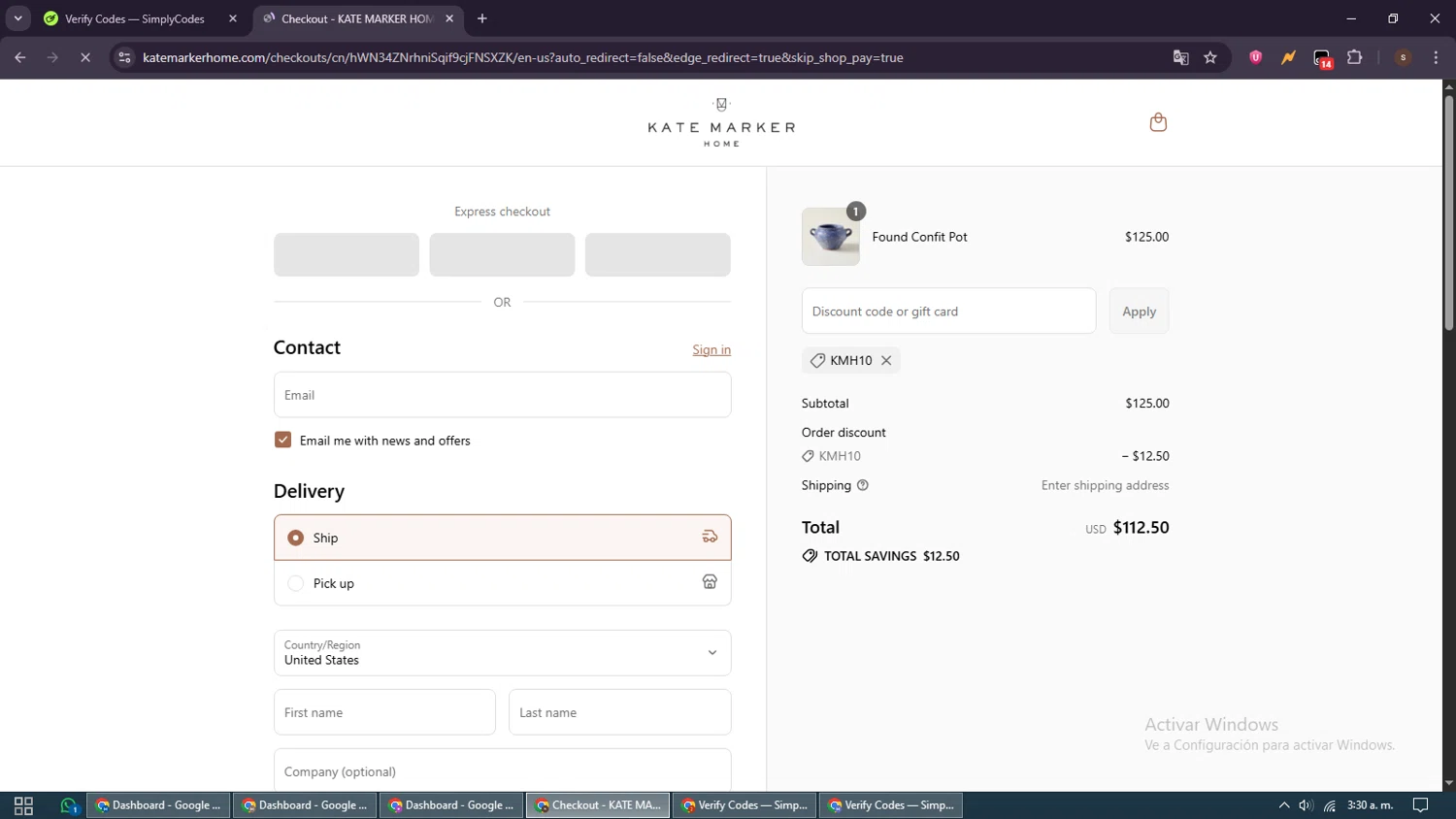Click the Found Confit Pot product name
Image resolution: width=1456 pixels, height=819 pixels.
tap(920, 237)
